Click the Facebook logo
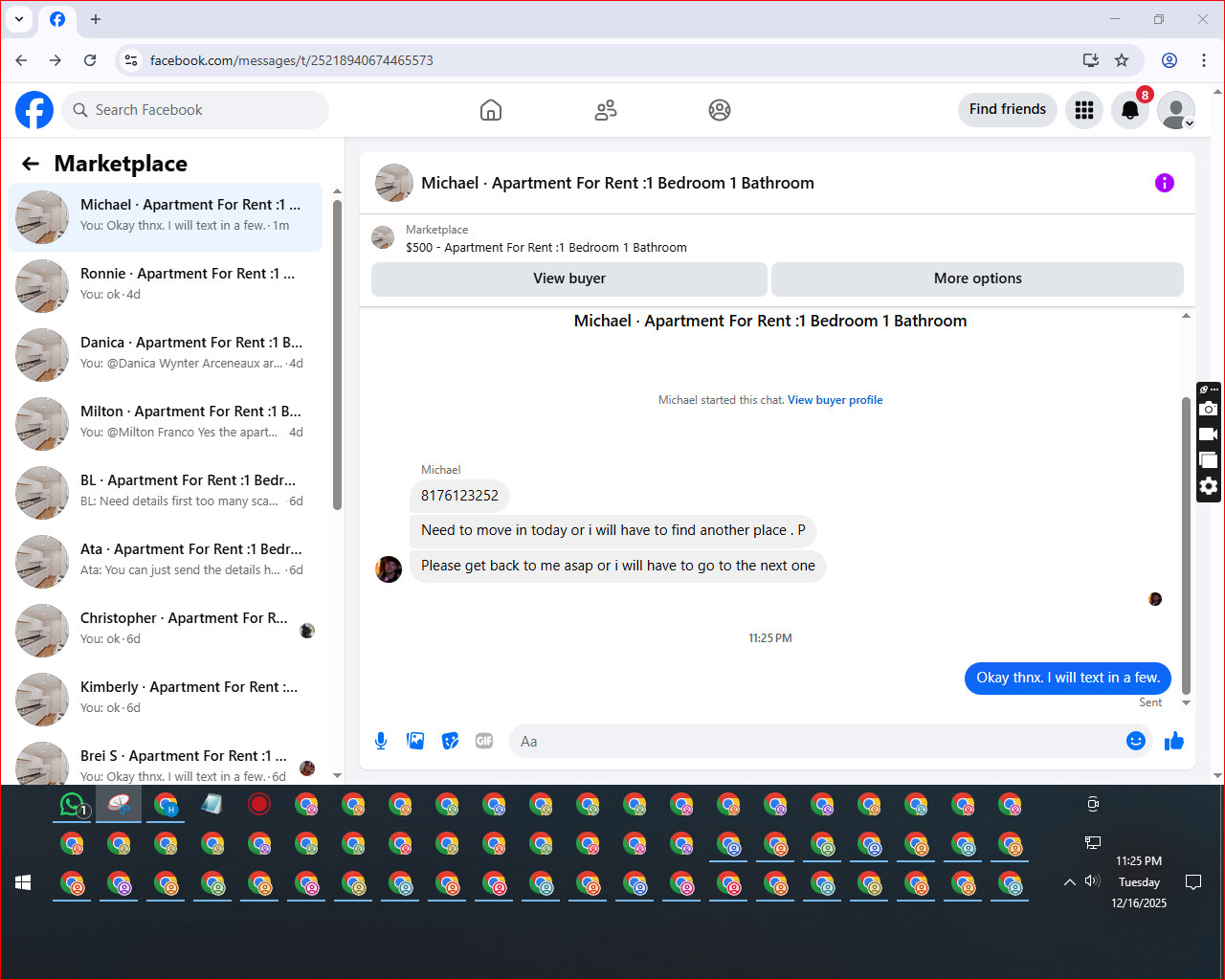This screenshot has width=1225, height=980. pos(34,110)
